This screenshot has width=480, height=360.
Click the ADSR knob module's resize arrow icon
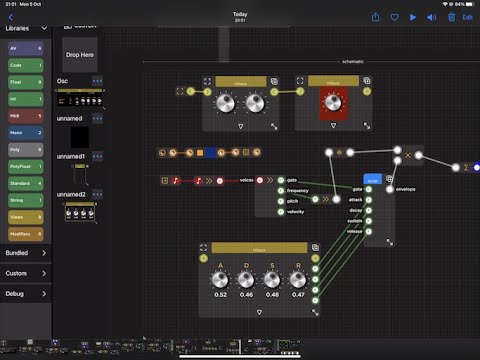click(x=315, y=312)
